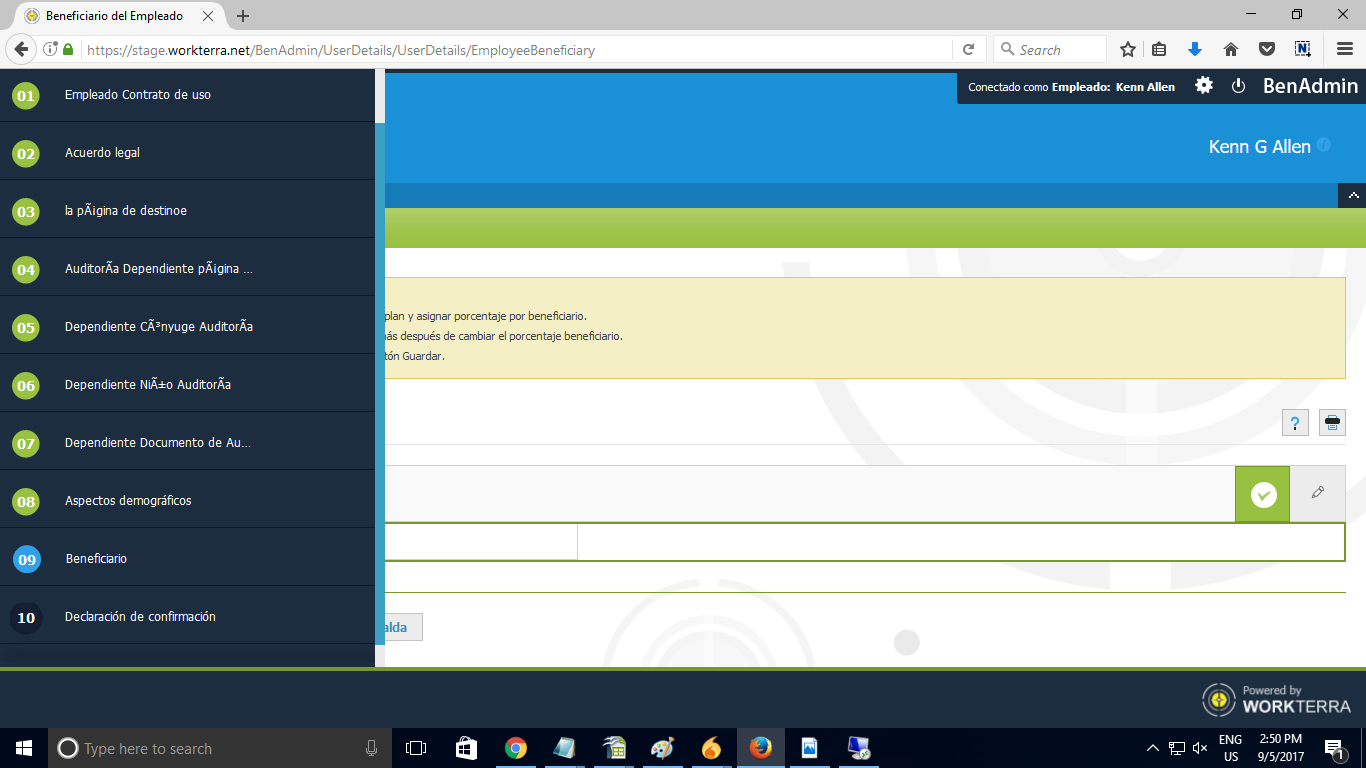Click the Workterra logo in footer
1366x768 pixels.
[1276, 699]
